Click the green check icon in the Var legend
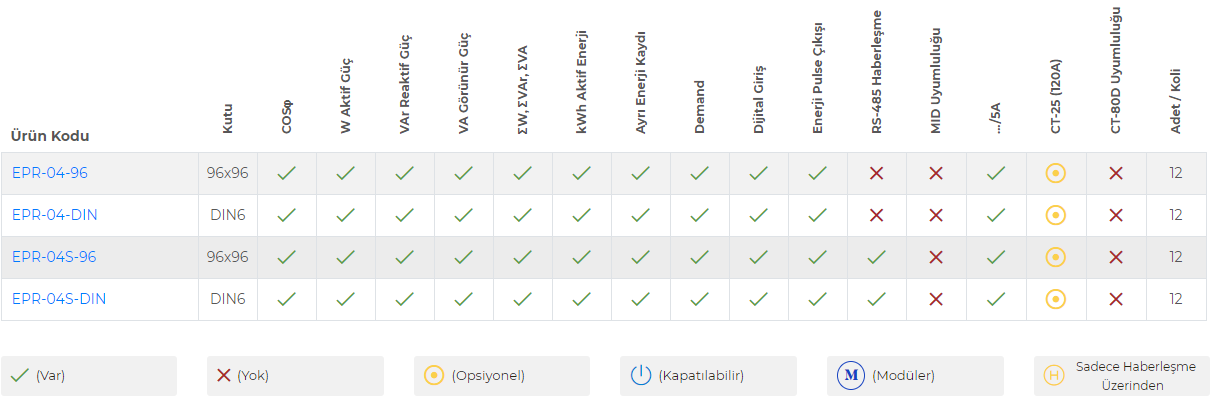Image resolution: width=1213 pixels, height=402 pixels. (x=19, y=376)
